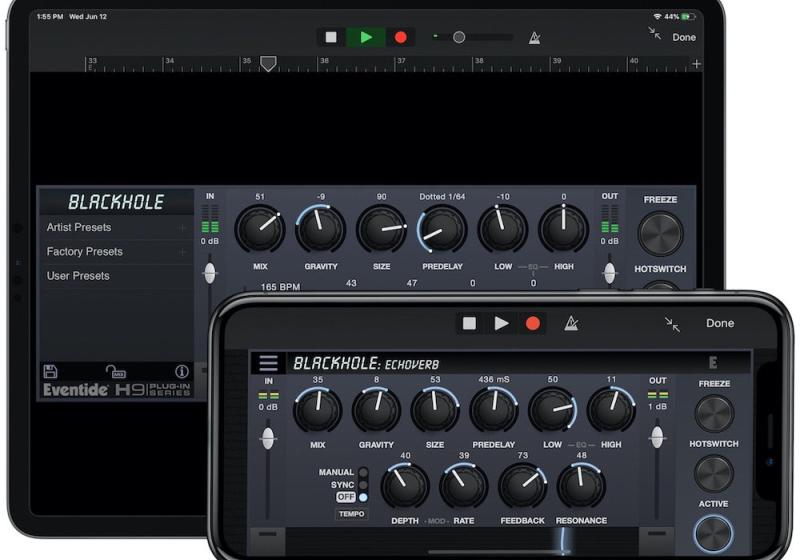This screenshot has height=560, width=800.
Task: Add a section with timeline plus icon
Action: (x=696, y=64)
